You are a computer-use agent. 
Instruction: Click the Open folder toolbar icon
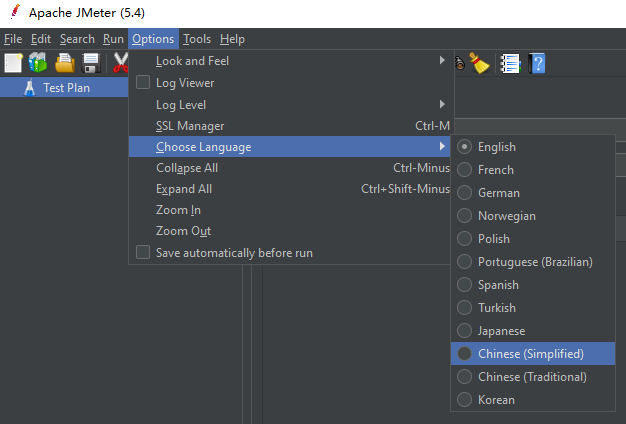click(x=65, y=63)
